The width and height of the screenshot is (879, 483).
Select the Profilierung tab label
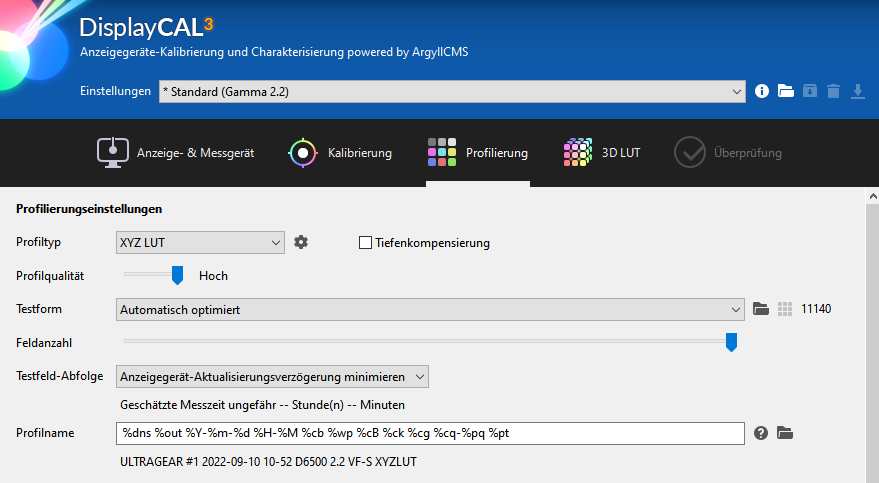tap(497, 153)
